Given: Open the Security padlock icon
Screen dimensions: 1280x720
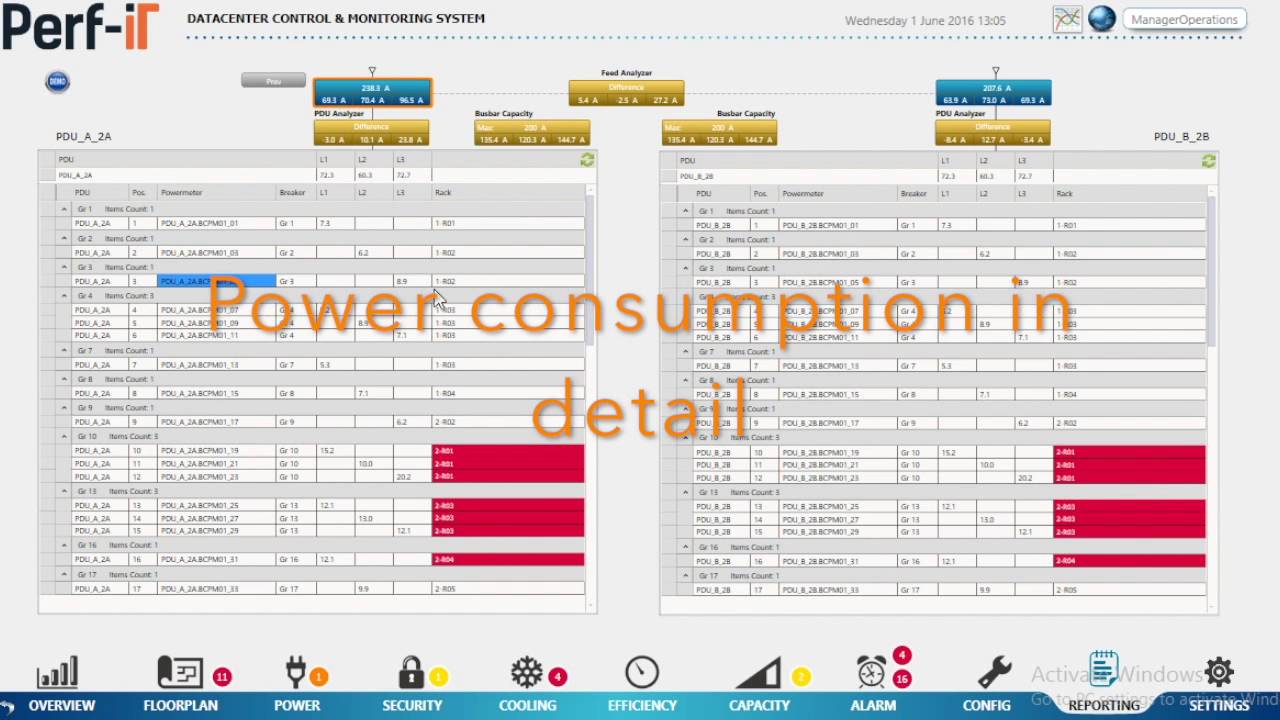Looking at the screenshot, I should point(411,672).
